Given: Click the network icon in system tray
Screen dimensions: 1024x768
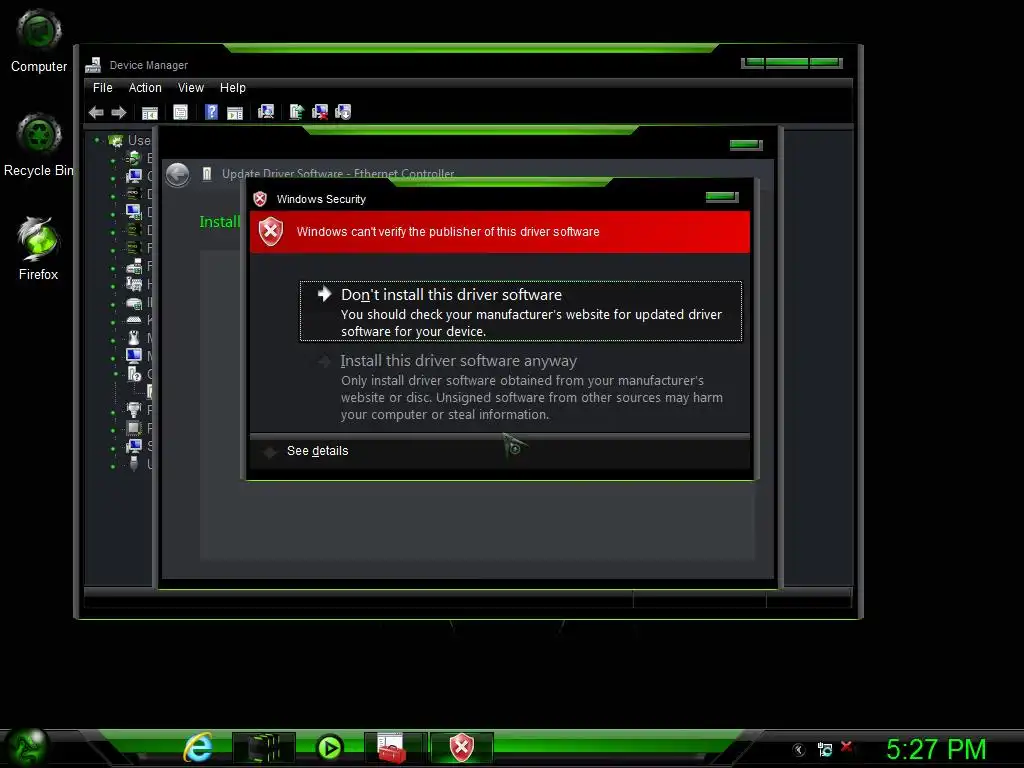Looking at the screenshot, I should [825, 749].
